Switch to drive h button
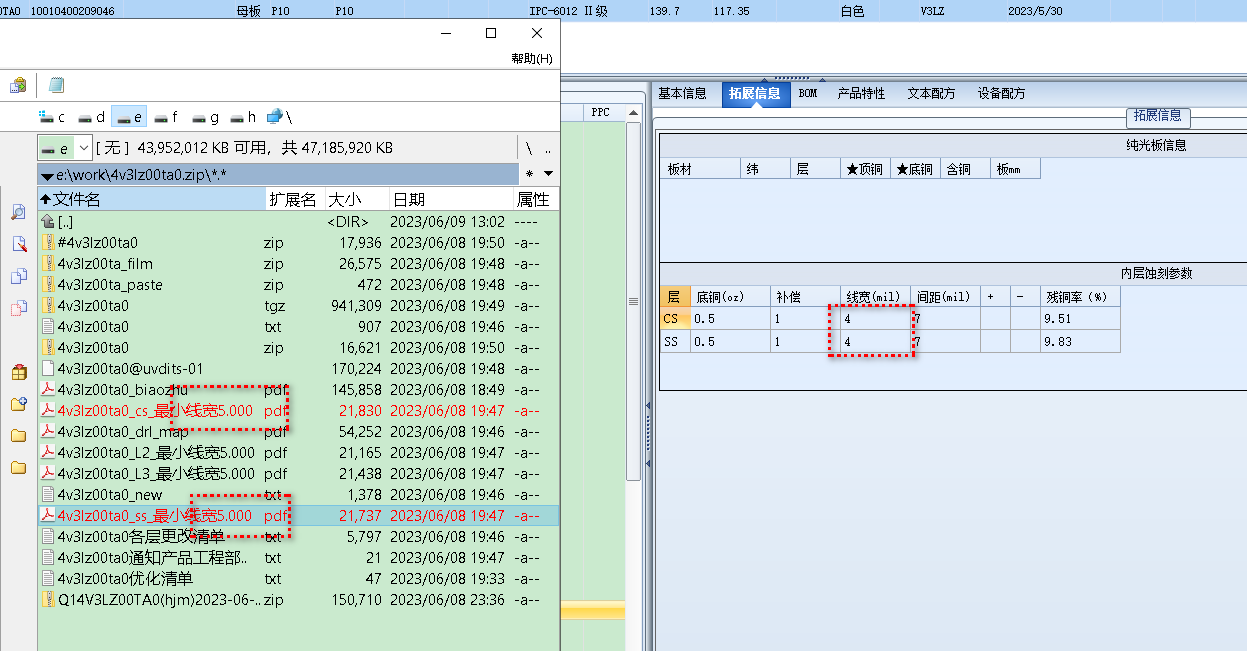Image resolution: width=1247 pixels, height=651 pixels. click(x=244, y=117)
